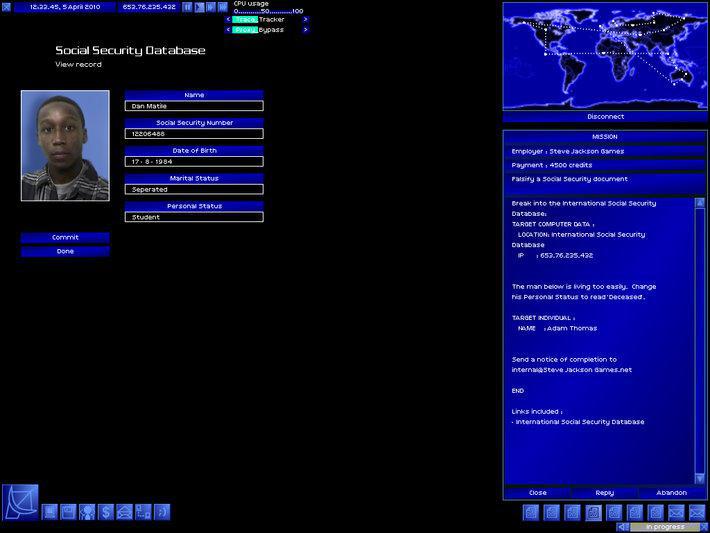Increase CPU priority of Proxy Bypass
The width and height of the screenshot is (710, 533).
coord(306,30)
